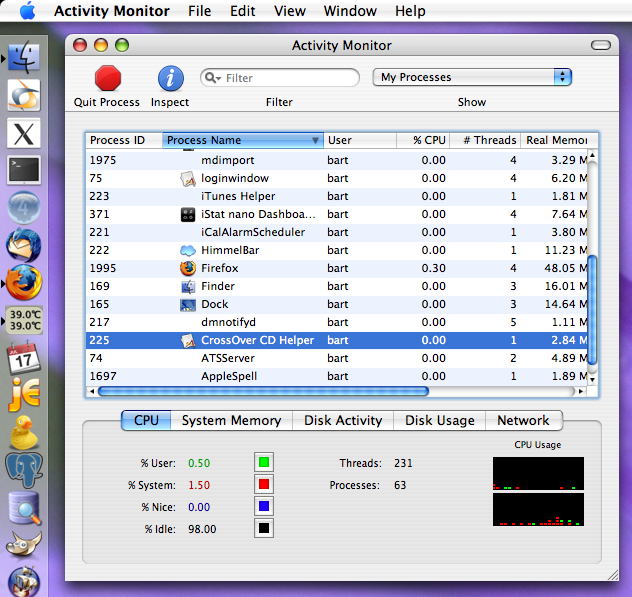Open the filter magnifier search options
Screen dimensions: 632x597
(212, 78)
